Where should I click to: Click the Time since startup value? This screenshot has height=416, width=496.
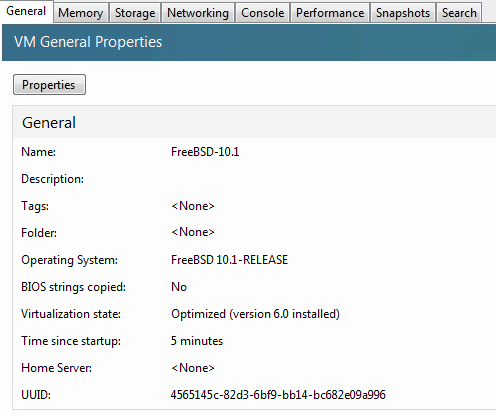(x=197, y=341)
